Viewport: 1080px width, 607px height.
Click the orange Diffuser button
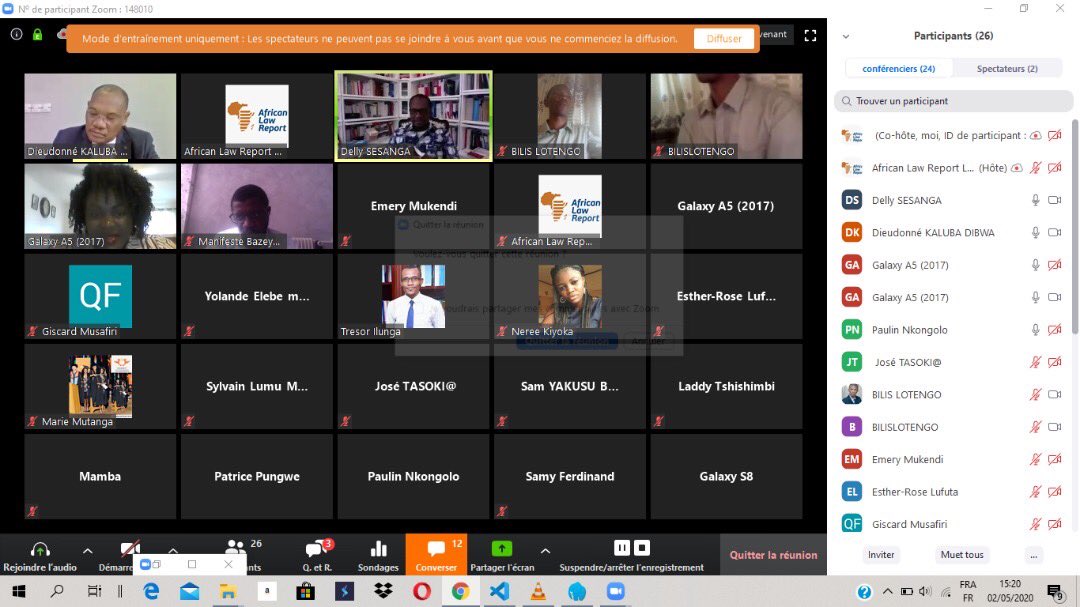(x=724, y=39)
